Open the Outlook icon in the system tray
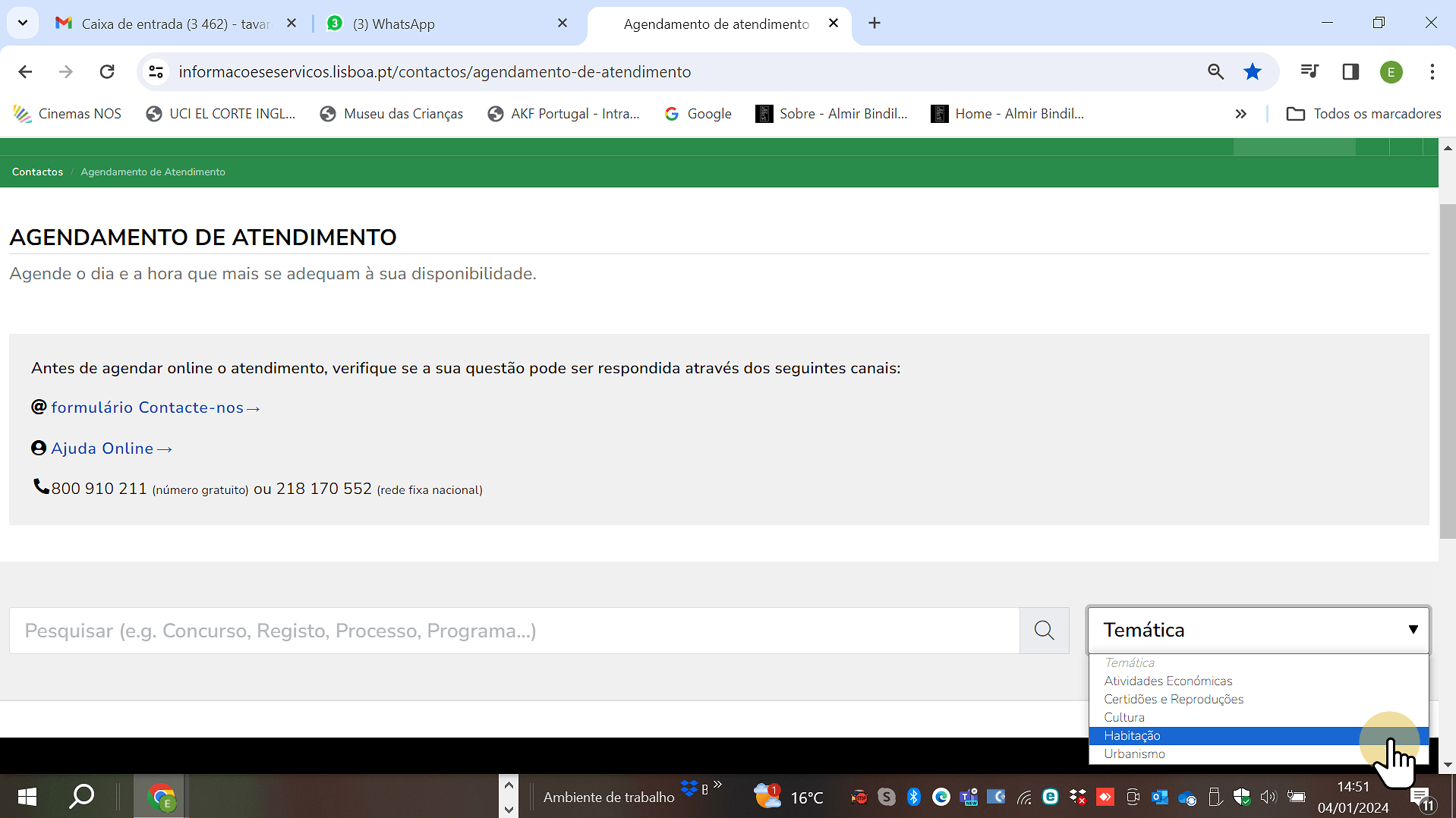The width and height of the screenshot is (1456, 818). (1159, 797)
